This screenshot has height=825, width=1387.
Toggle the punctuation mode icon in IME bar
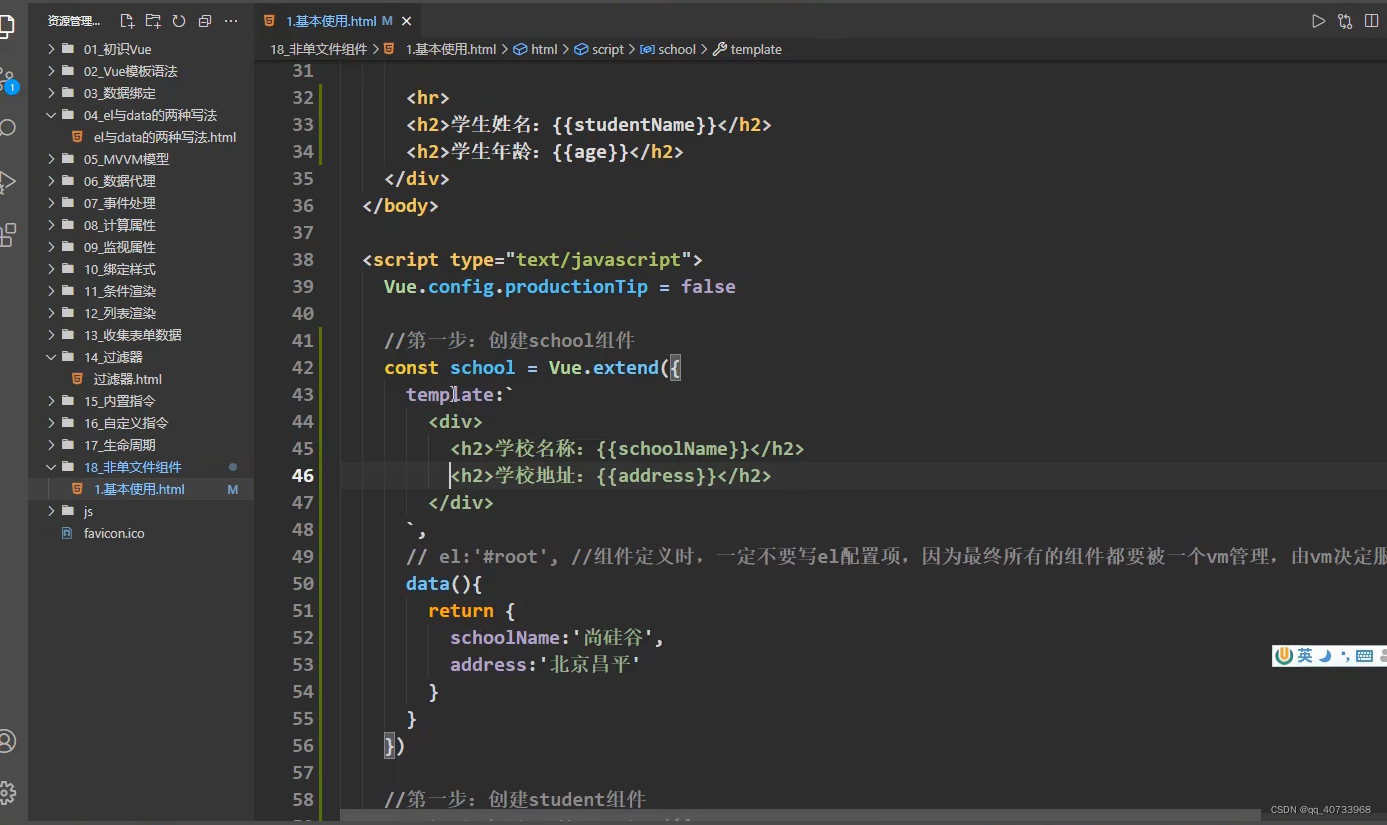coord(1345,656)
